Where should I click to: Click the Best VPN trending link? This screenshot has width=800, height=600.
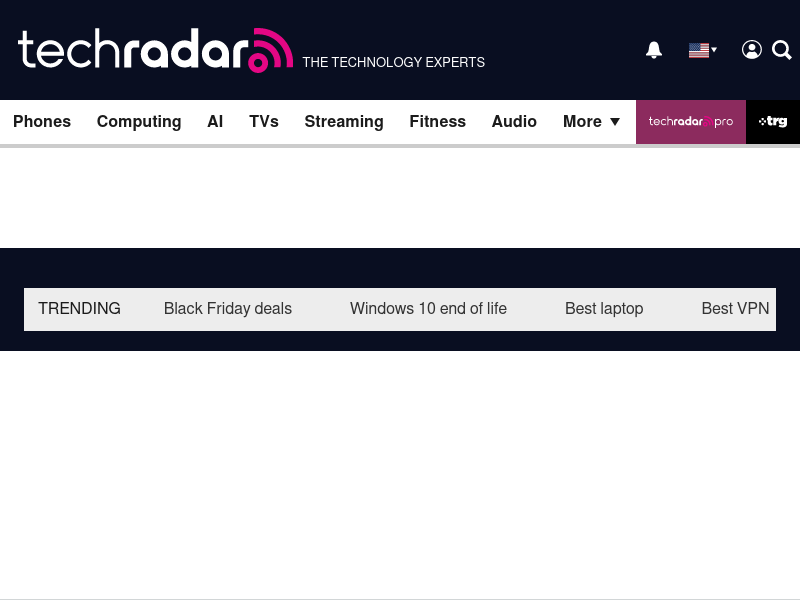pos(735,309)
